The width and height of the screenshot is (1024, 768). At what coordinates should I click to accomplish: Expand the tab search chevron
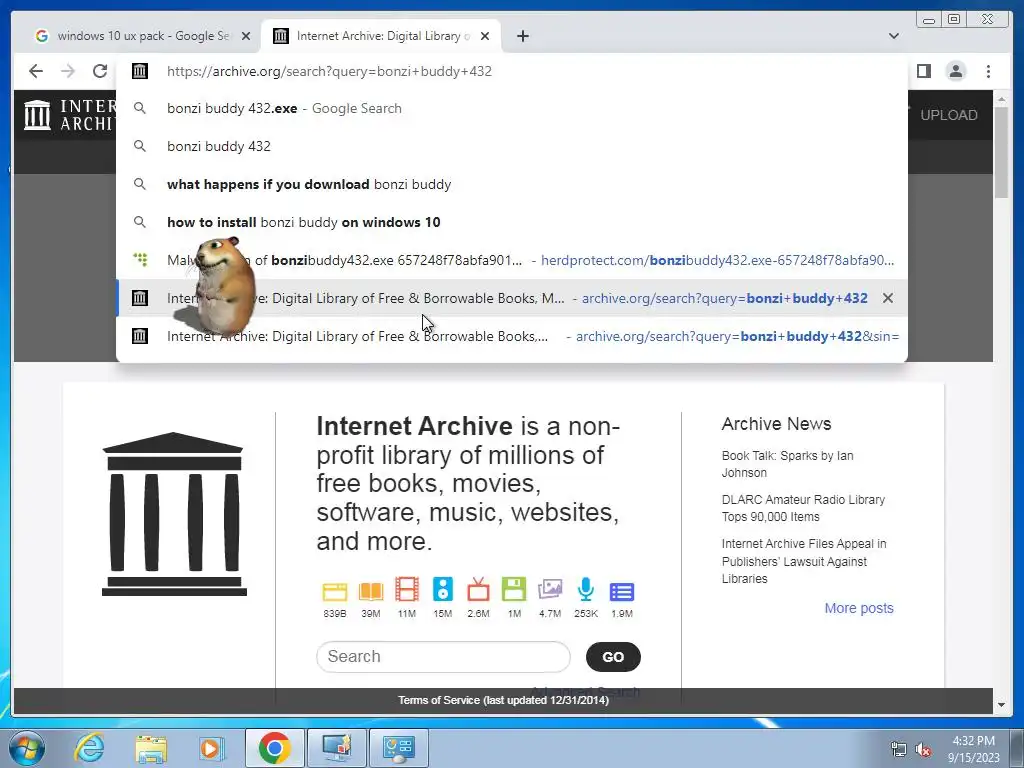(893, 36)
